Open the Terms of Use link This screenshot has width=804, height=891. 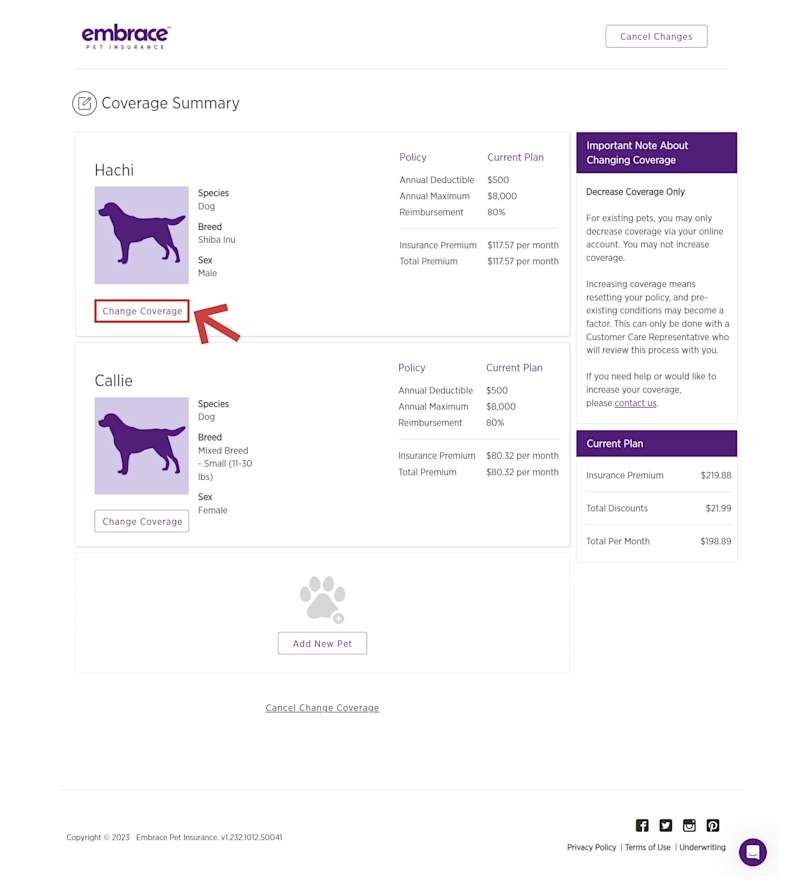click(647, 847)
